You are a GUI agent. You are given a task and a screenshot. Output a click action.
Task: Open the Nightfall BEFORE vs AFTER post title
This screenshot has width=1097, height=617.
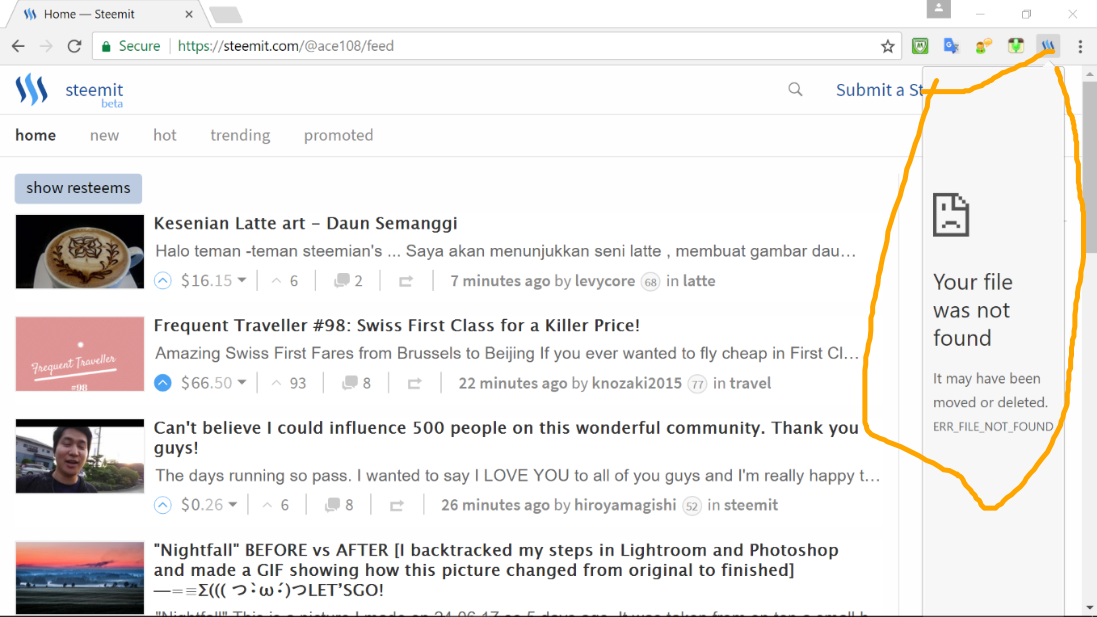click(x=496, y=570)
